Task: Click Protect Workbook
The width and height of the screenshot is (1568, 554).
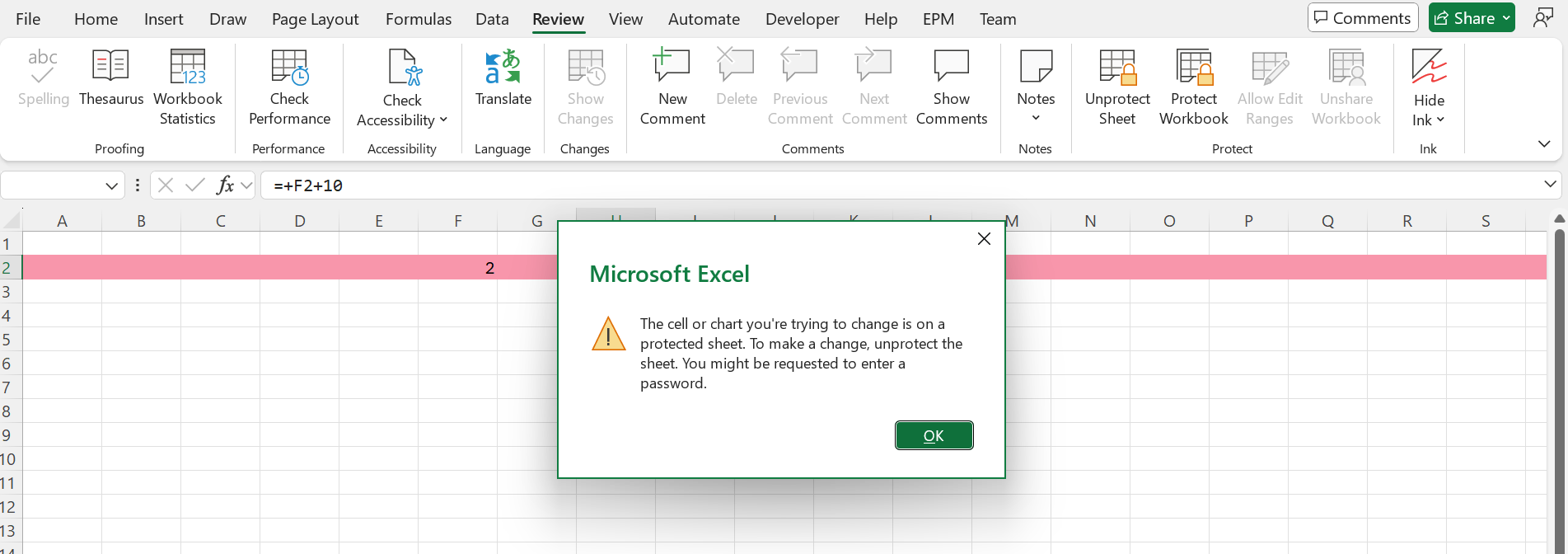Action: pos(1193,87)
